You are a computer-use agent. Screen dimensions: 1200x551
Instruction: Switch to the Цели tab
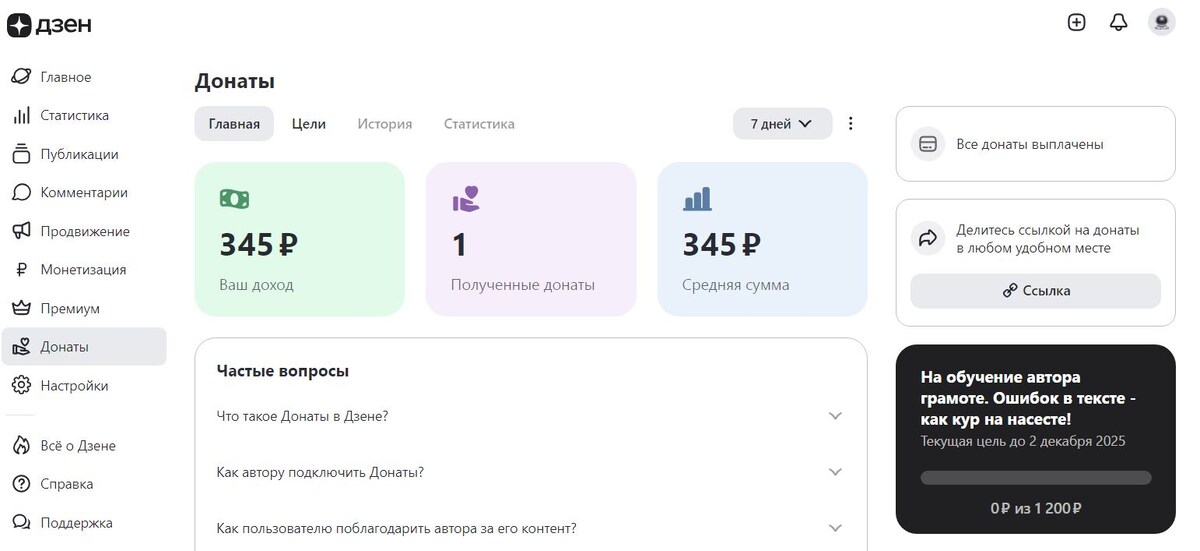pyautogui.click(x=309, y=124)
